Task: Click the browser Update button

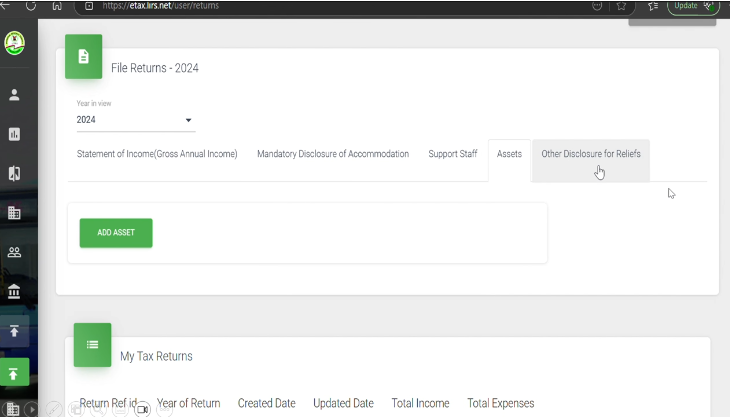Action: [x=692, y=6]
